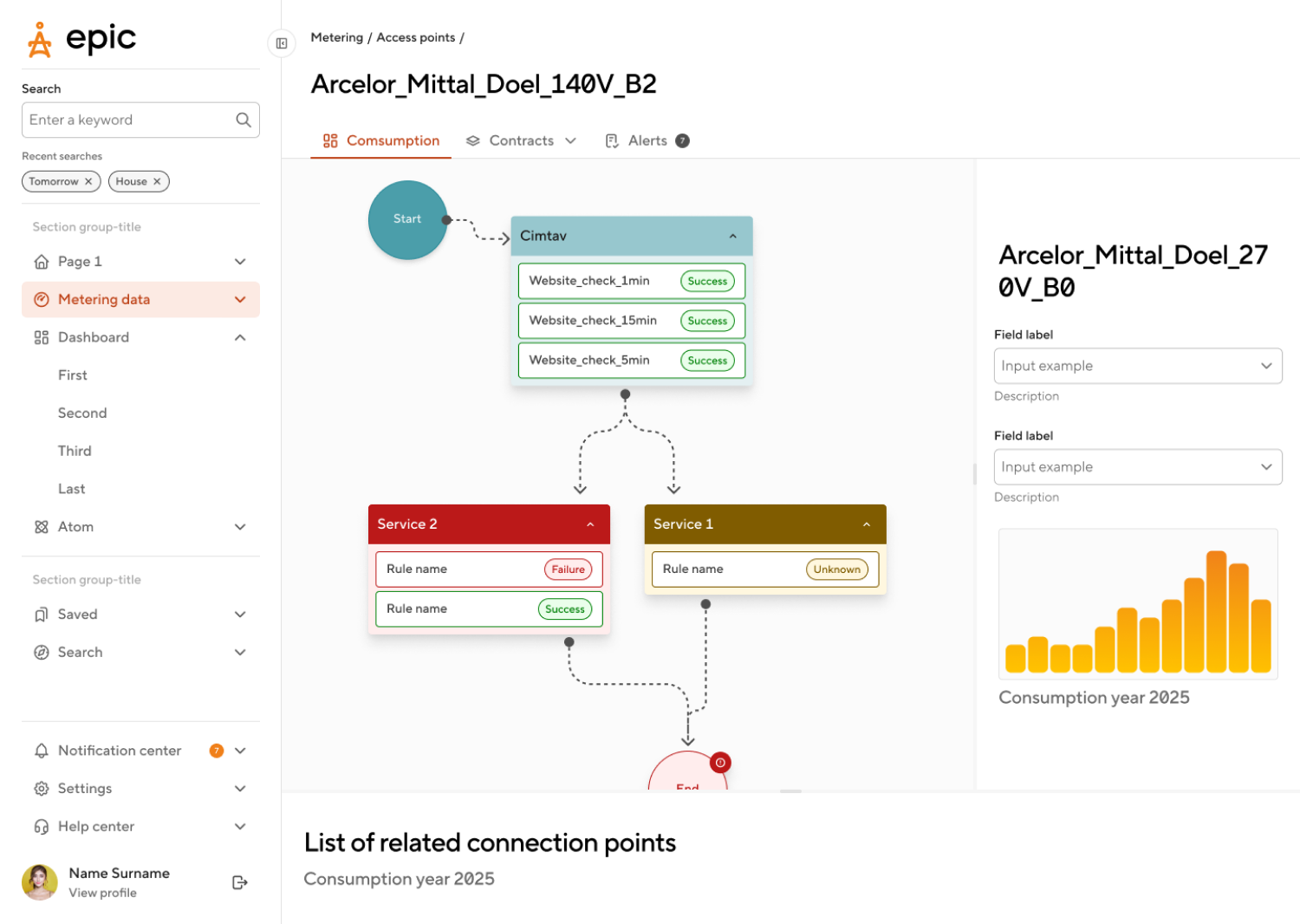Click the Saved bookmark icon

pyautogui.click(x=41, y=615)
